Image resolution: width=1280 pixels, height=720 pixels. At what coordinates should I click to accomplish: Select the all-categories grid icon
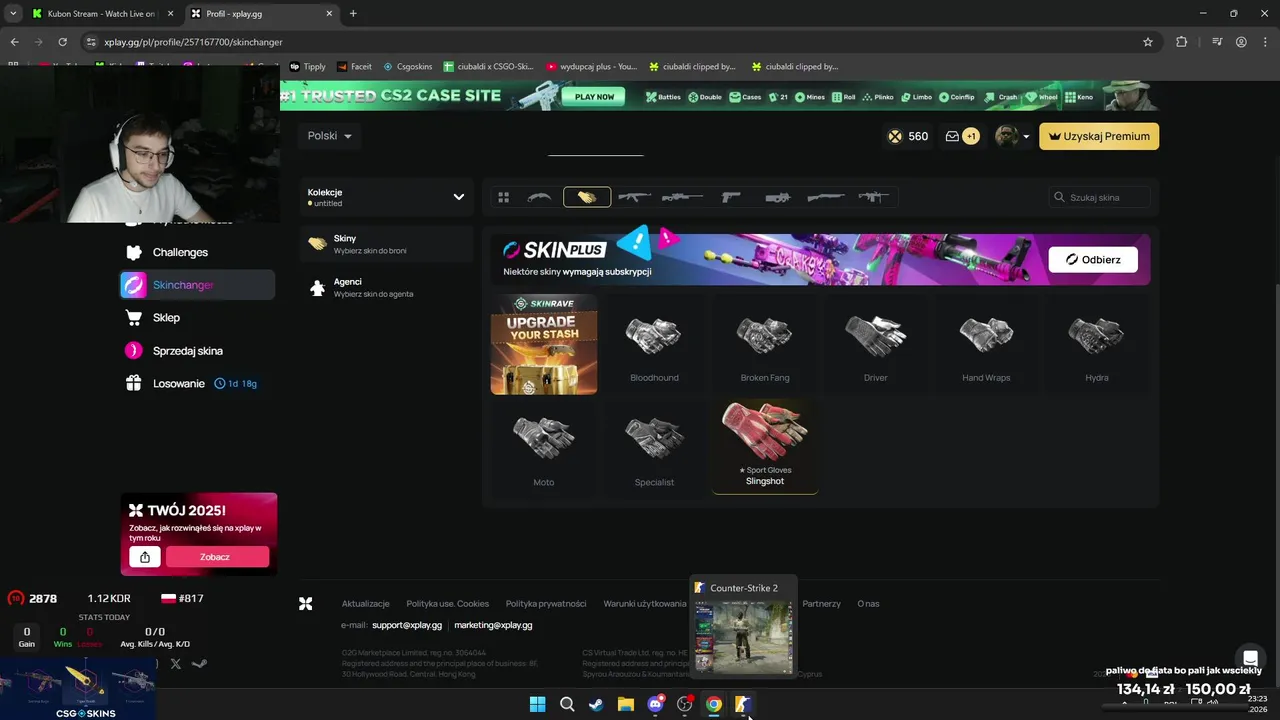coord(504,197)
